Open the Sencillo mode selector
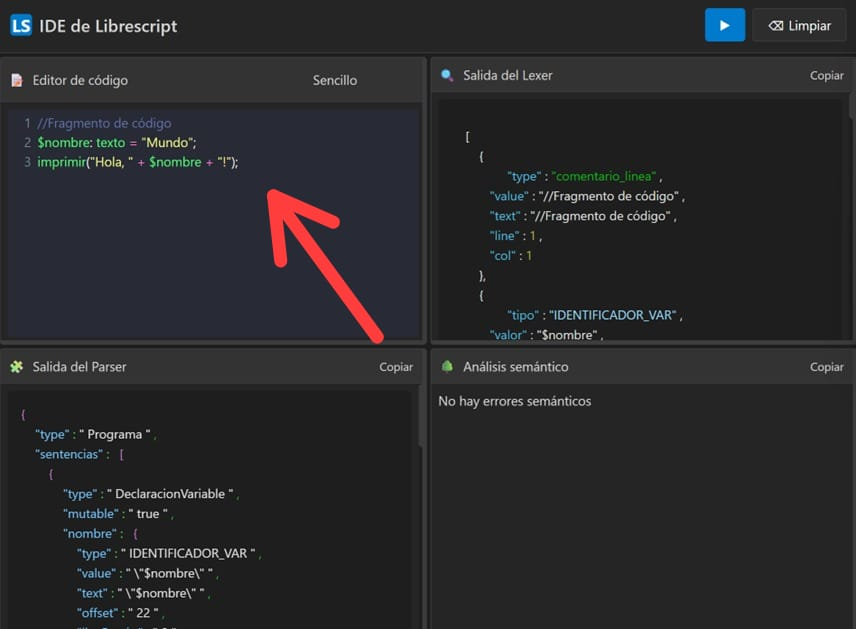 (335, 80)
